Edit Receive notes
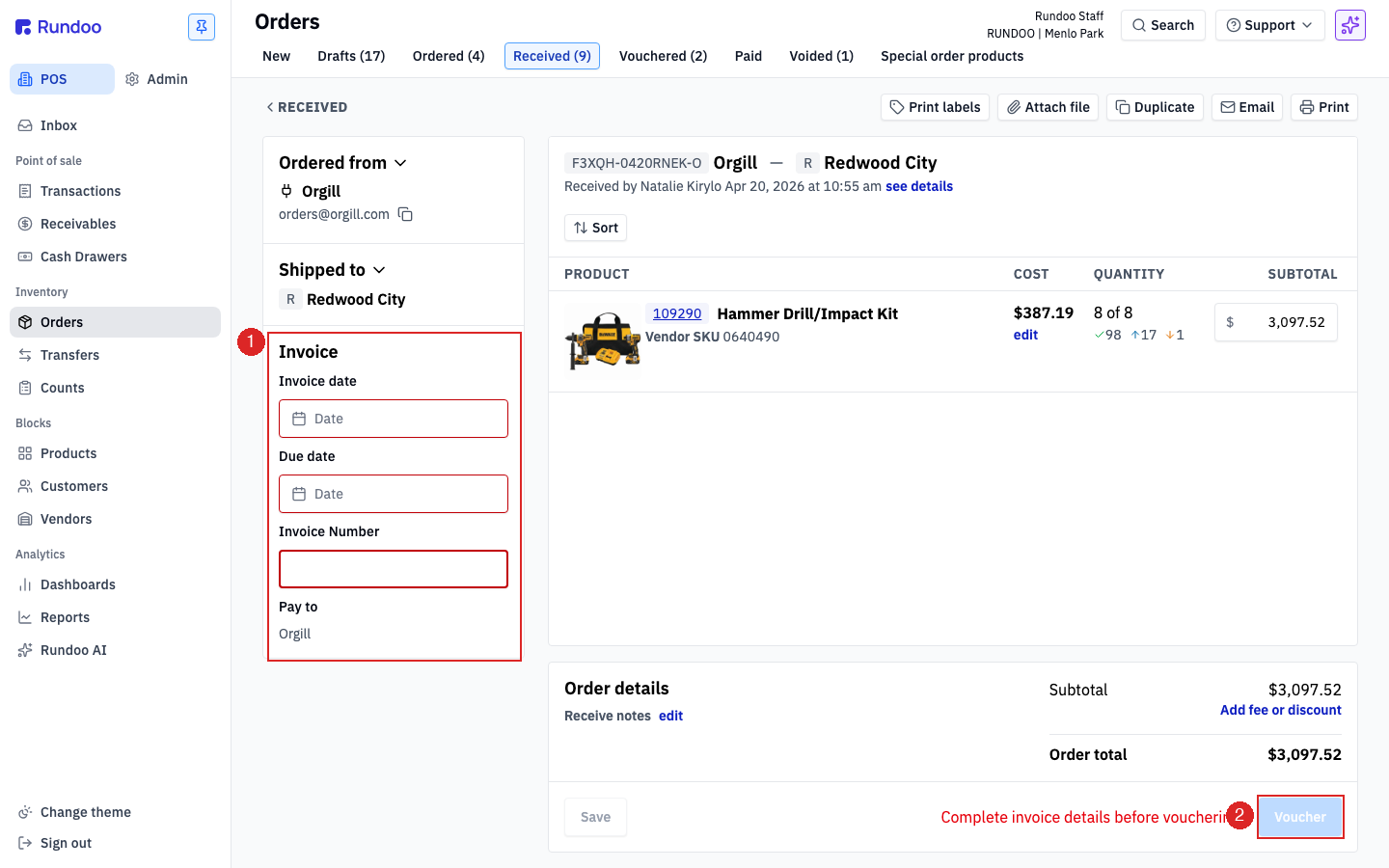 coord(670,716)
